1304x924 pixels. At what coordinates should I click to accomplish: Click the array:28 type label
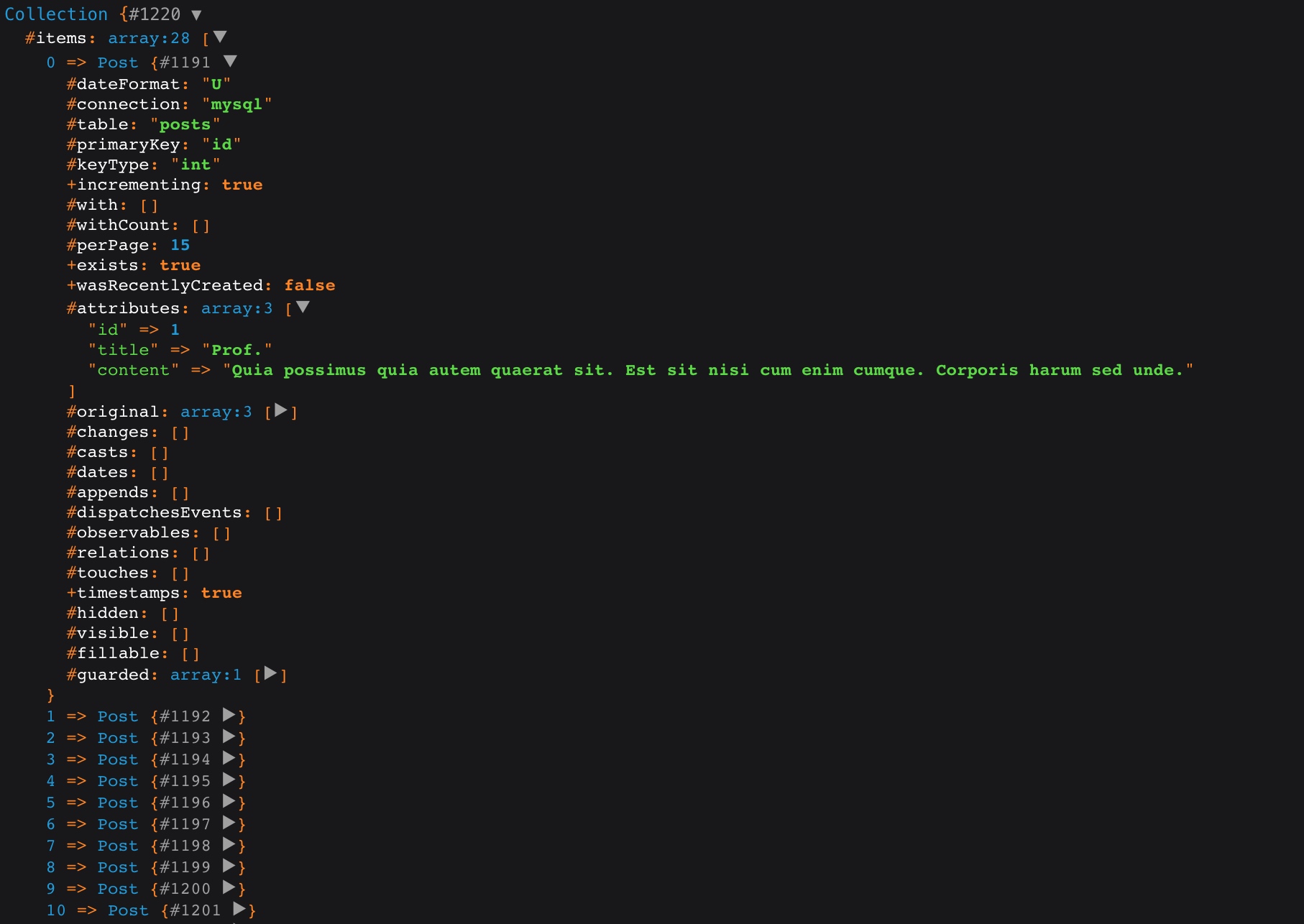pyautogui.click(x=149, y=38)
